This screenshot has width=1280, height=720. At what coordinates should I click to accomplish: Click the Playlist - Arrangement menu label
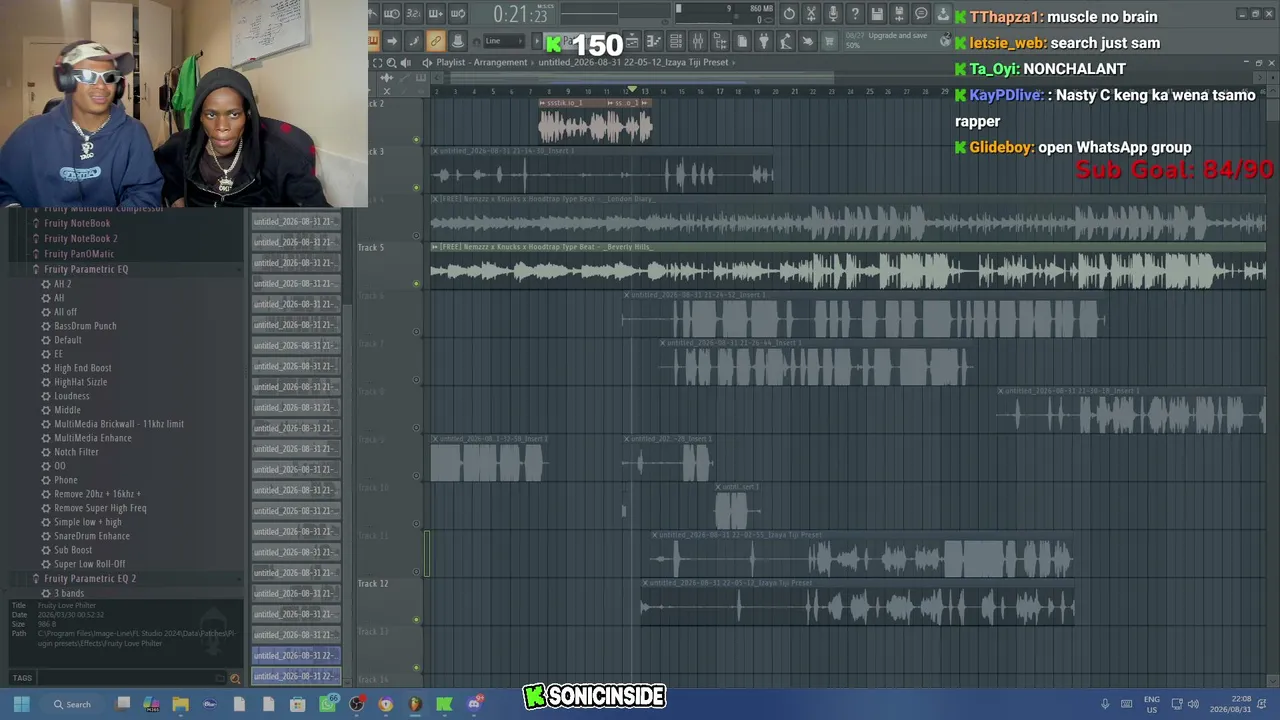point(481,62)
